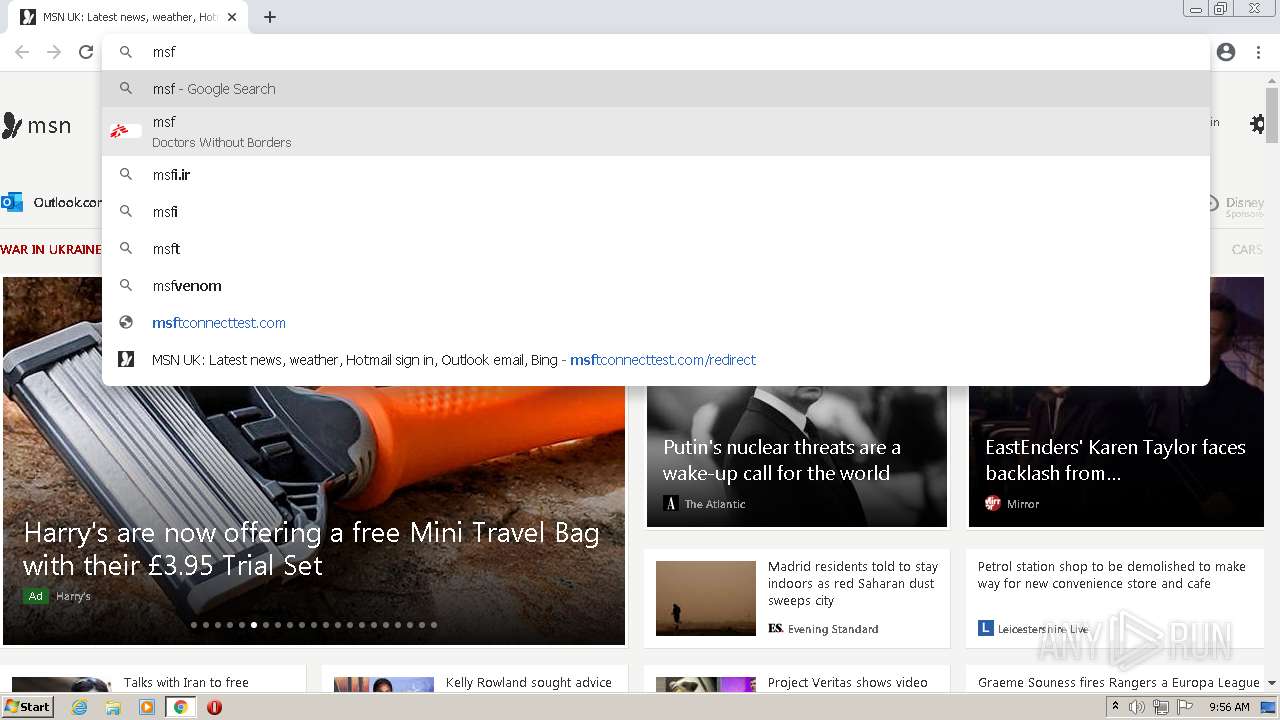Click the Leicestershire Live source icon
The width and height of the screenshot is (1280, 720).
[x=985, y=628]
